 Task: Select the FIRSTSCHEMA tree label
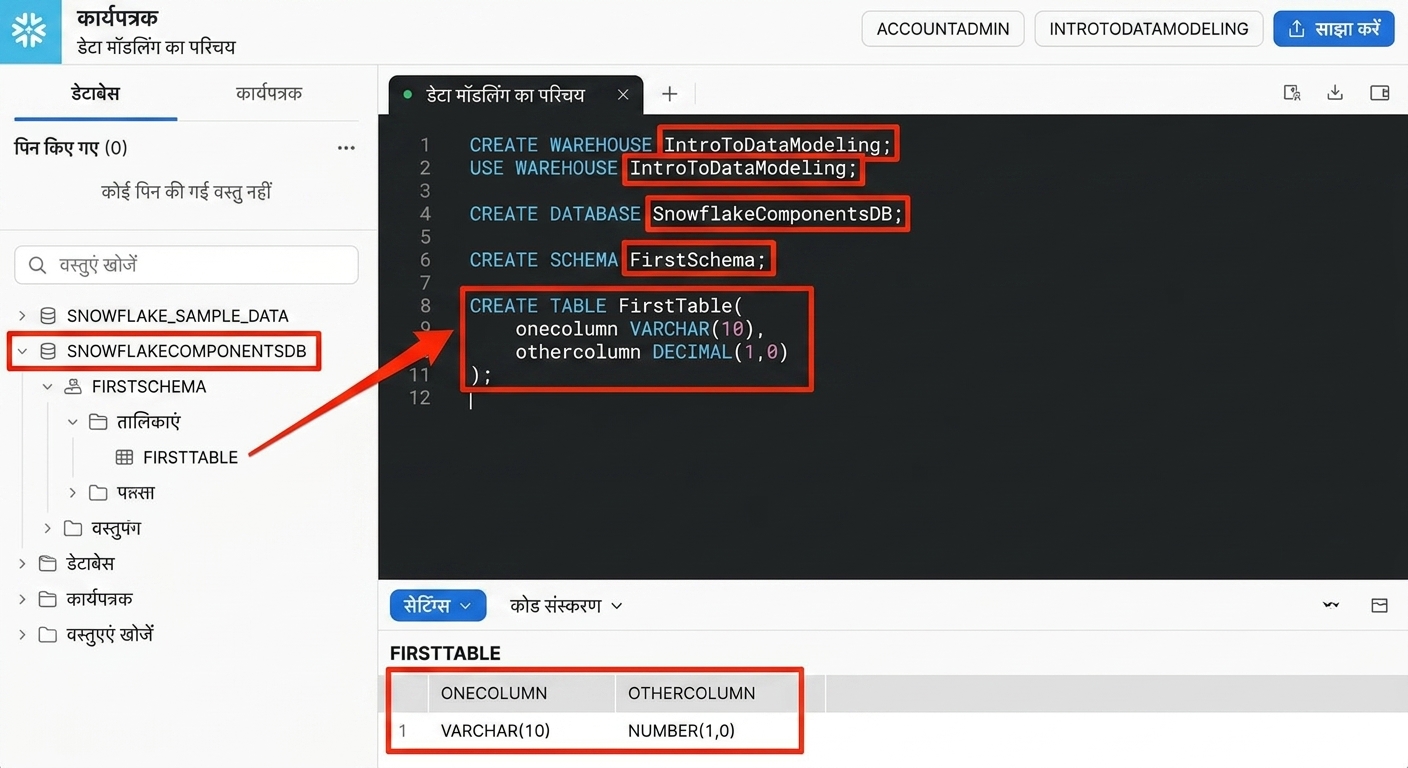(x=149, y=387)
